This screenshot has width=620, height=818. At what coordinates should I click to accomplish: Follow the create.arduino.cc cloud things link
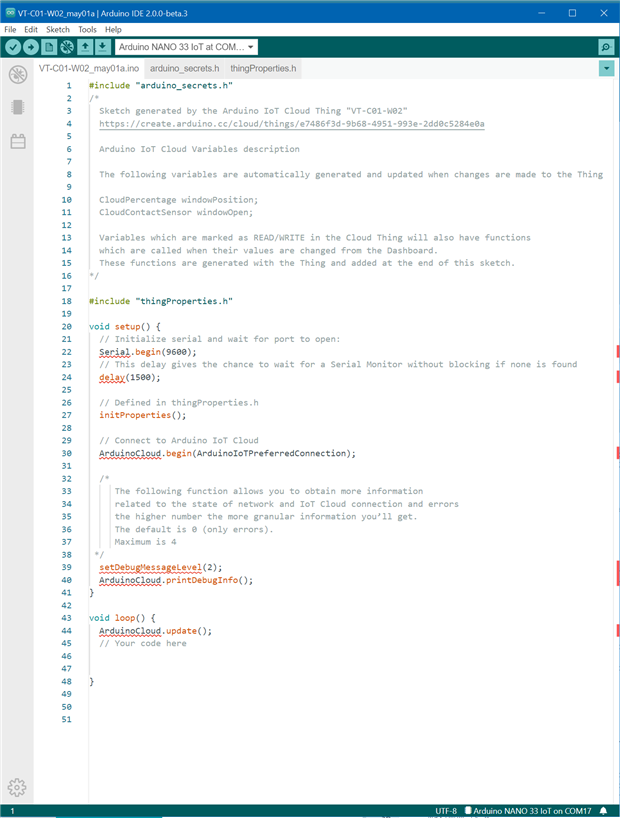coord(292,124)
